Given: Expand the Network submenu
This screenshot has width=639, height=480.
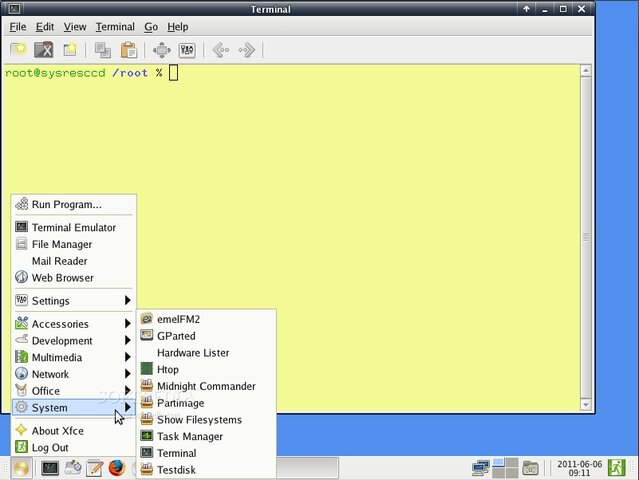Looking at the screenshot, I should tap(74, 374).
